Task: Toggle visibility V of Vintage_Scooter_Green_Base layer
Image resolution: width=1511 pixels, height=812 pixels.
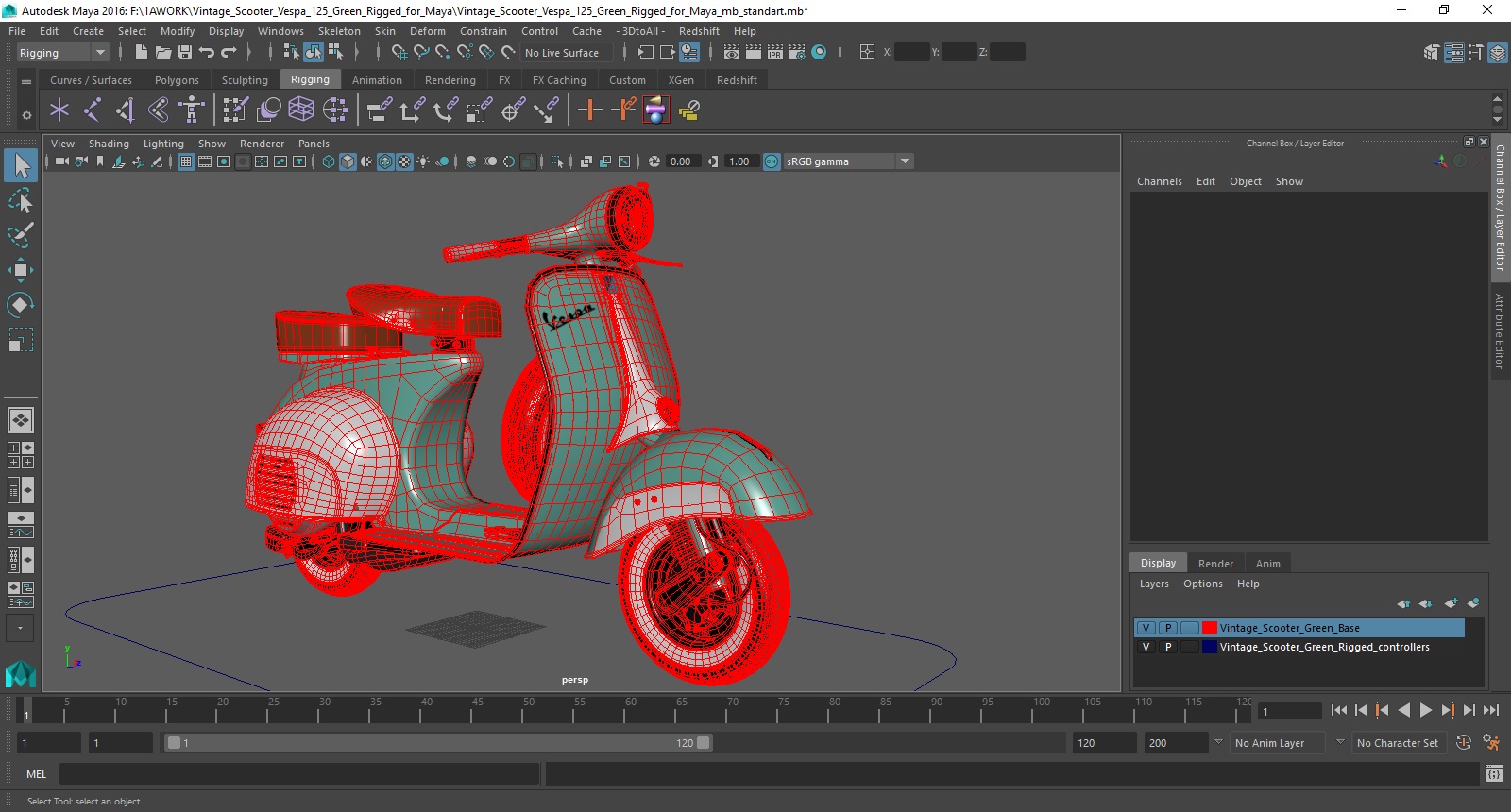Action: 1146,628
